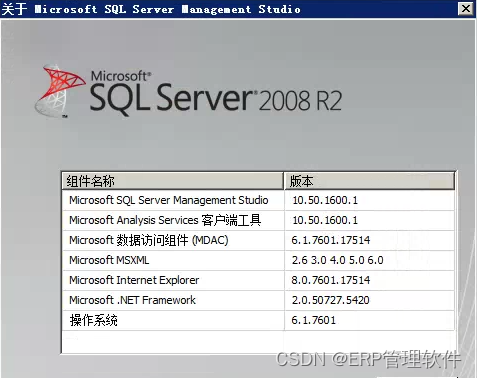Select the Microsoft 数据访问组件 (MDAC) row

258,240
